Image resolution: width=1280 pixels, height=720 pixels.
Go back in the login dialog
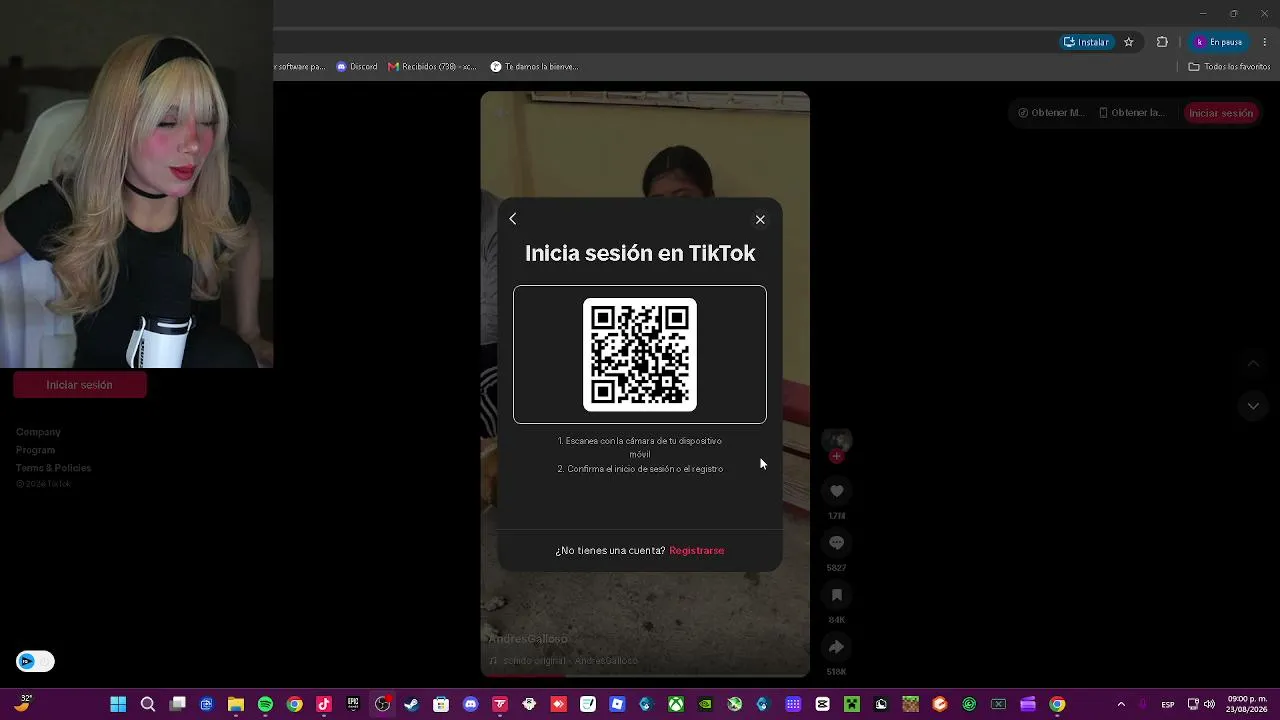click(513, 219)
